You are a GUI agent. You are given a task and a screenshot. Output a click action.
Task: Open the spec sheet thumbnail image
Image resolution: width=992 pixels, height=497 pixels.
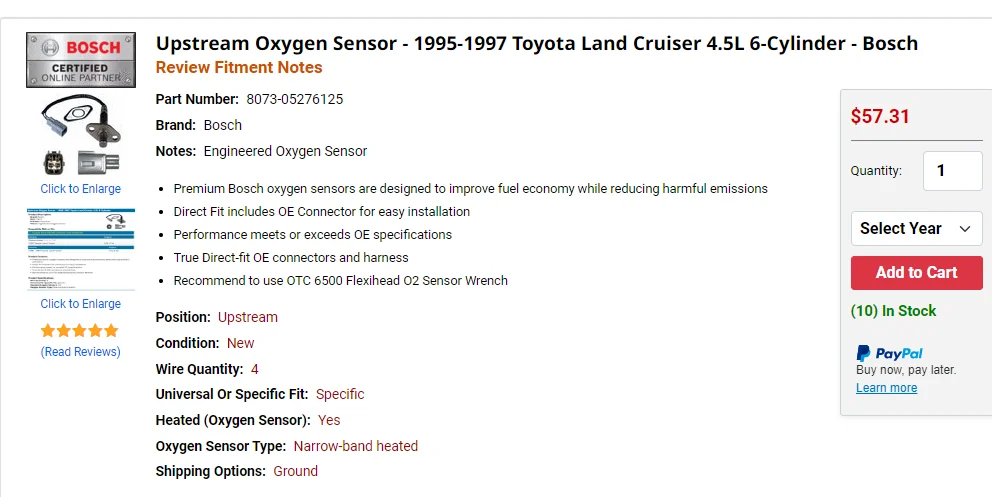(x=80, y=250)
